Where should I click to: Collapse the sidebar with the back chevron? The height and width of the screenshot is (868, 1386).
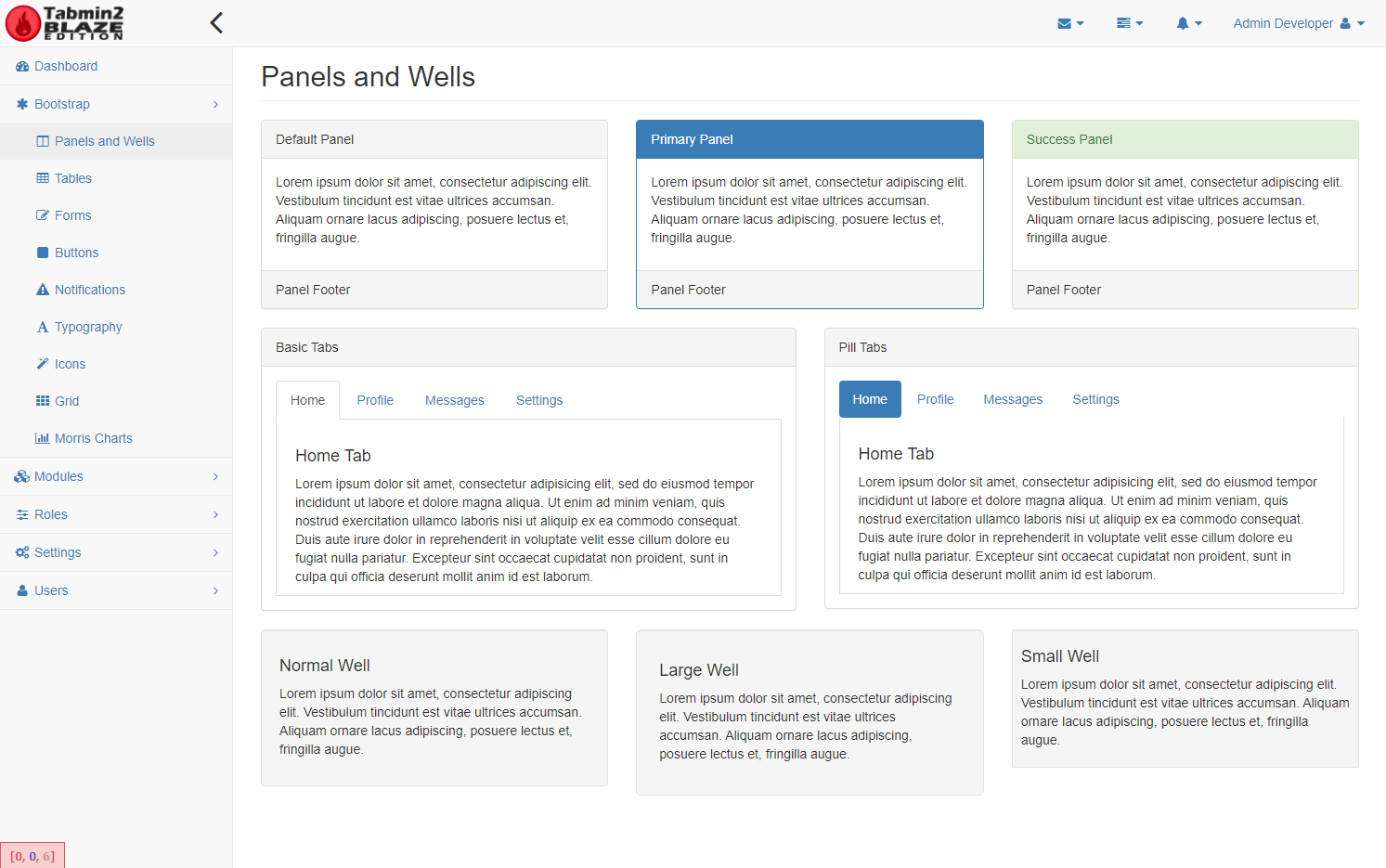[216, 23]
